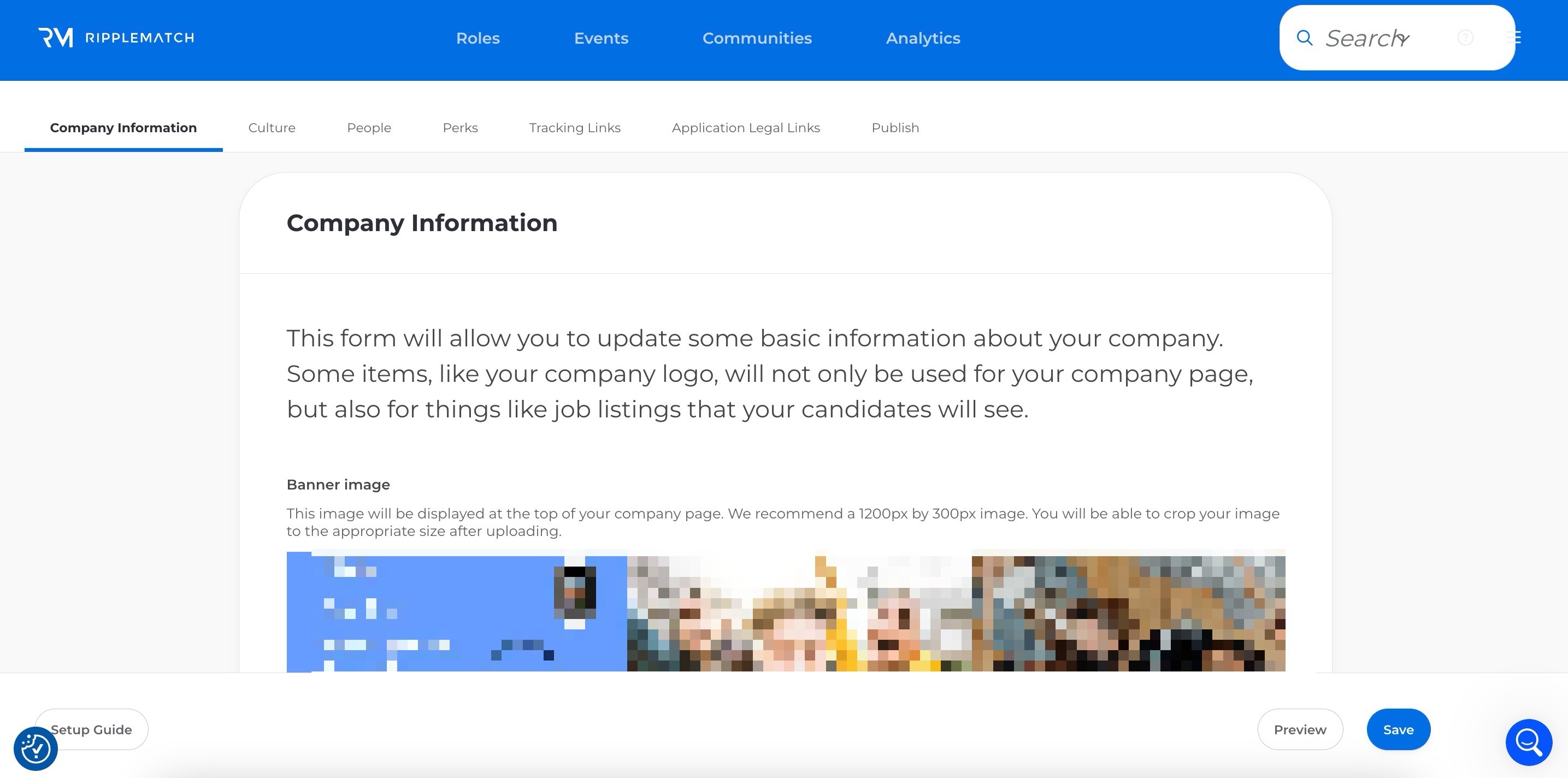Open the Roles menu

tap(478, 38)
